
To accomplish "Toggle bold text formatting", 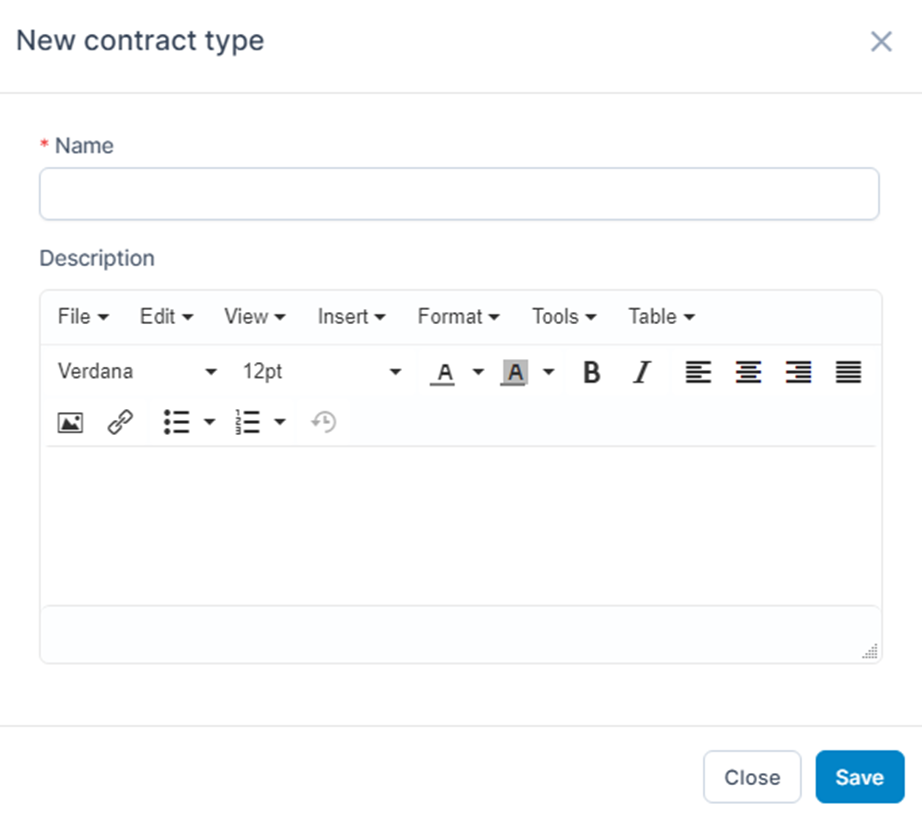I will (x=592, y=372).
